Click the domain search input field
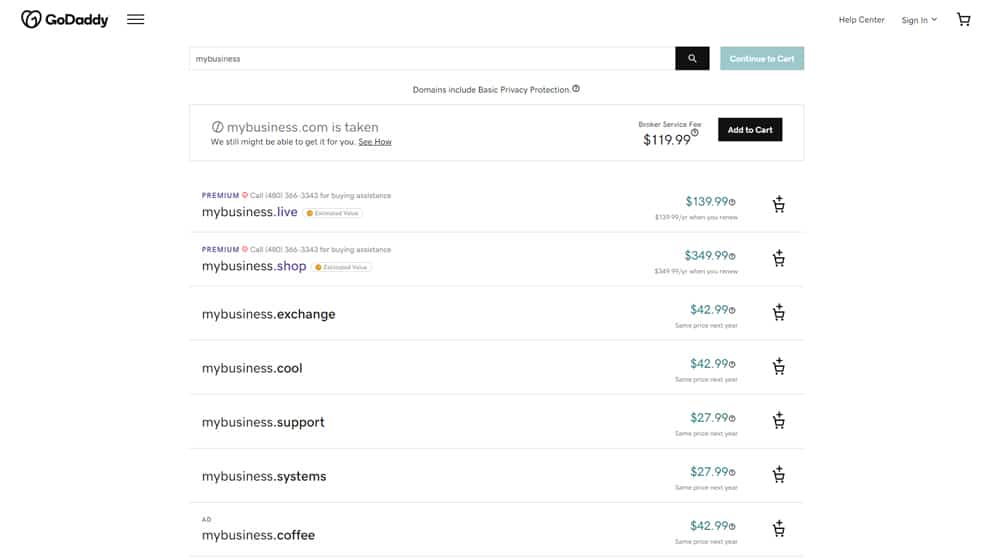This screenshot has width=1000, height=560. pos(432,59)
